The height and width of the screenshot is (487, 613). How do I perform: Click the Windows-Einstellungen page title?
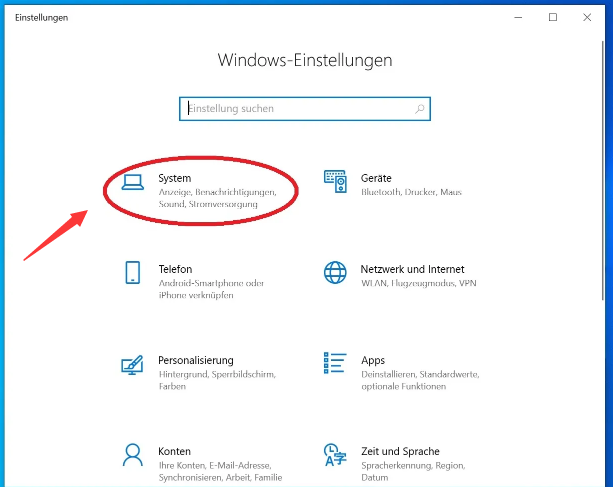tap(305, 60)
